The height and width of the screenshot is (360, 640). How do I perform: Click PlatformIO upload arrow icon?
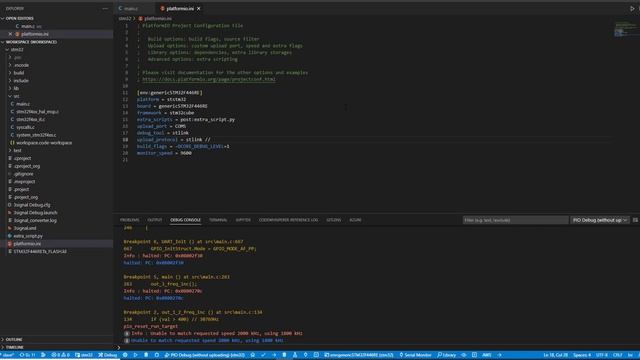pos(274,355)
